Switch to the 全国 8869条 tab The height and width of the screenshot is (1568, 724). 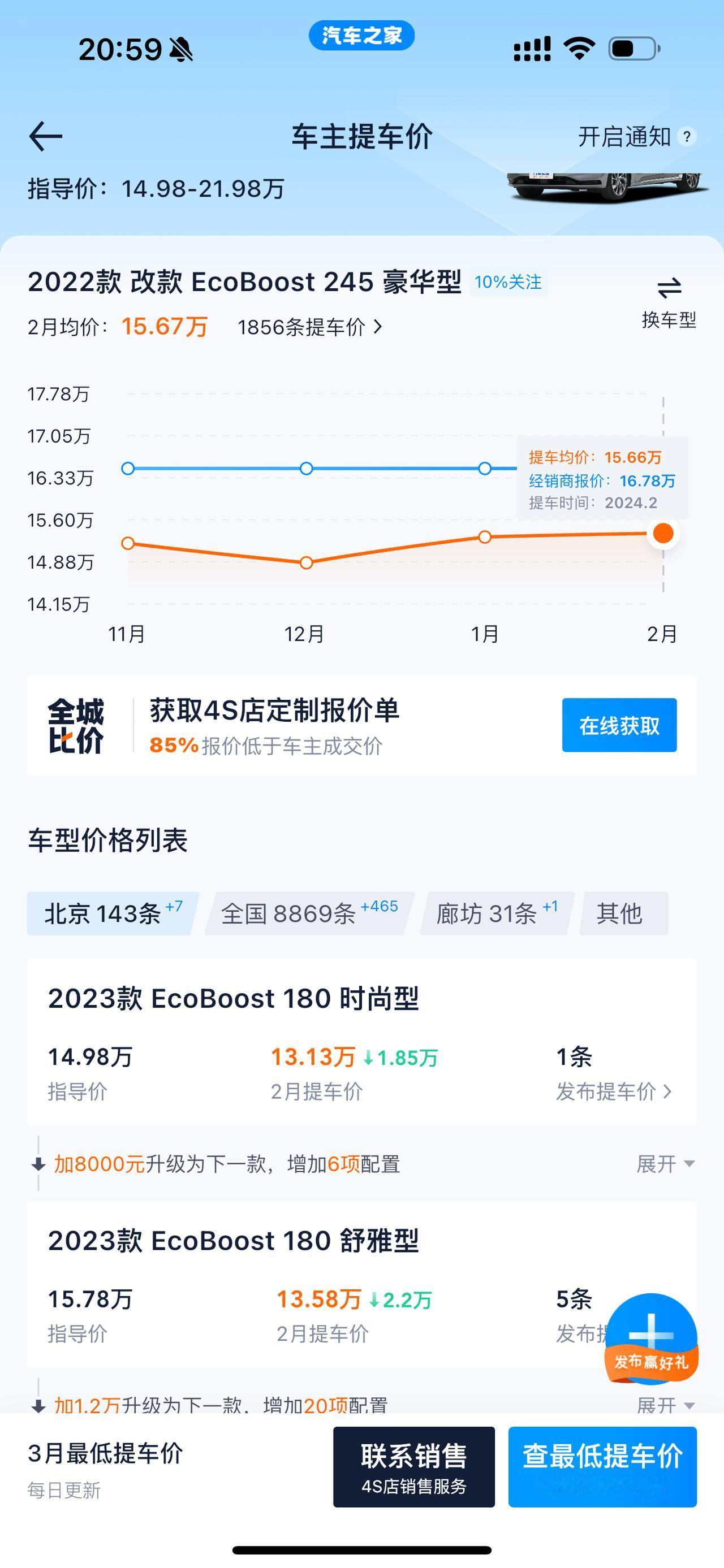[309, 913]
